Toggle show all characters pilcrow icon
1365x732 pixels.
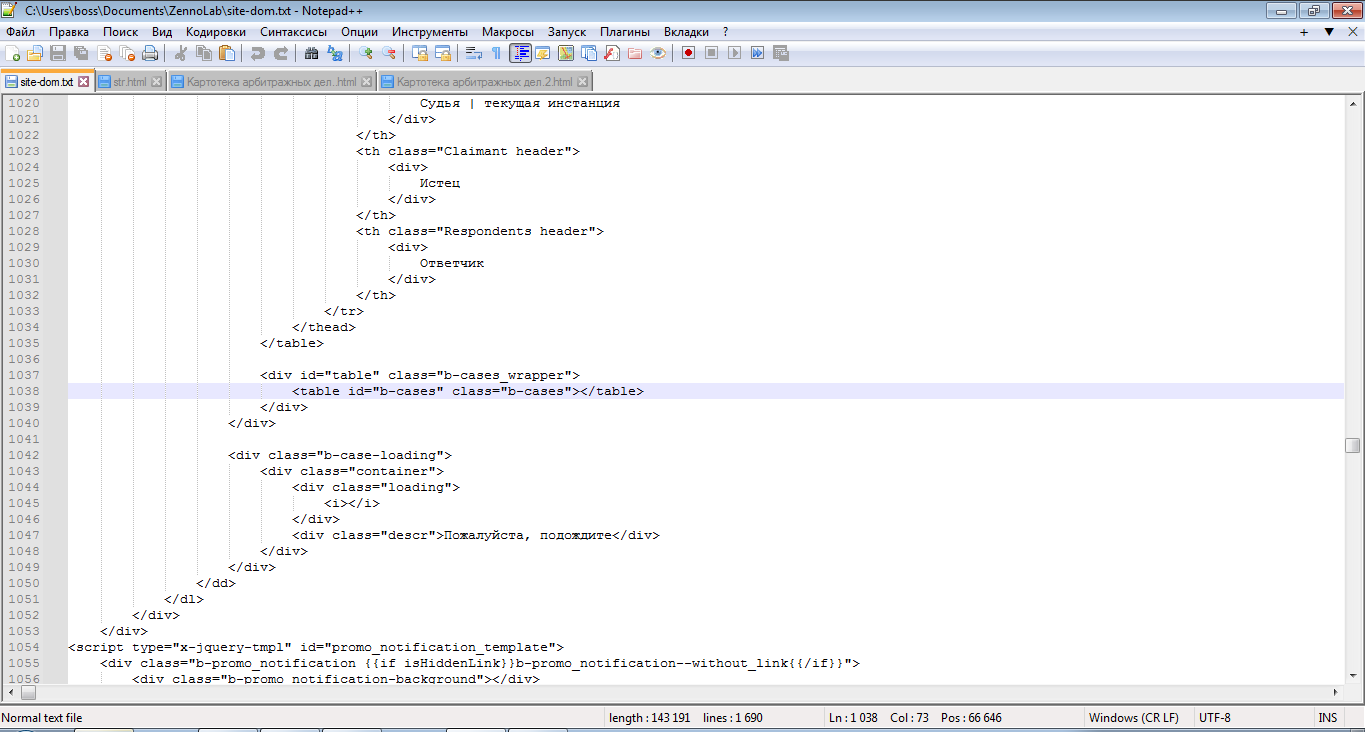click(x=496, y=53)
